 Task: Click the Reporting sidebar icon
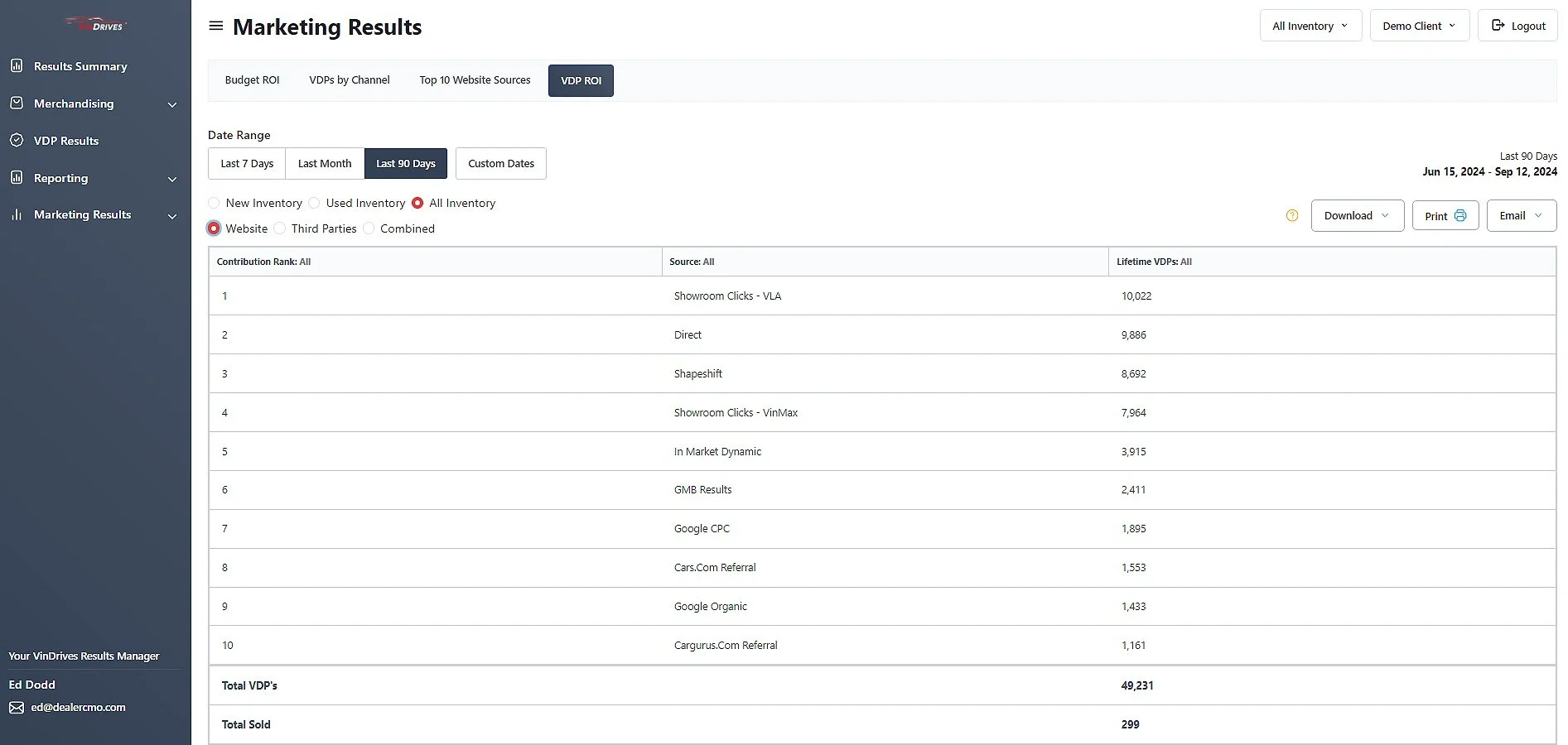coord(17,177)
